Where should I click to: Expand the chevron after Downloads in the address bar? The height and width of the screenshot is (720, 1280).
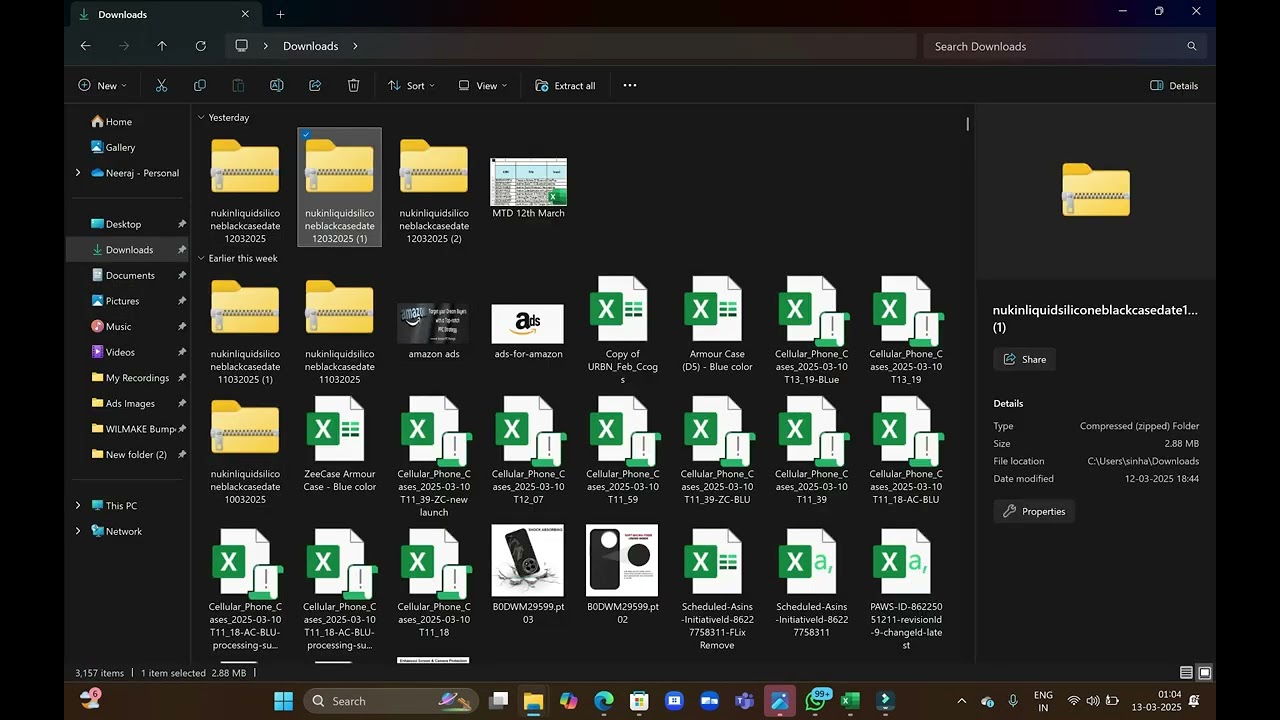tap(355, 46)
